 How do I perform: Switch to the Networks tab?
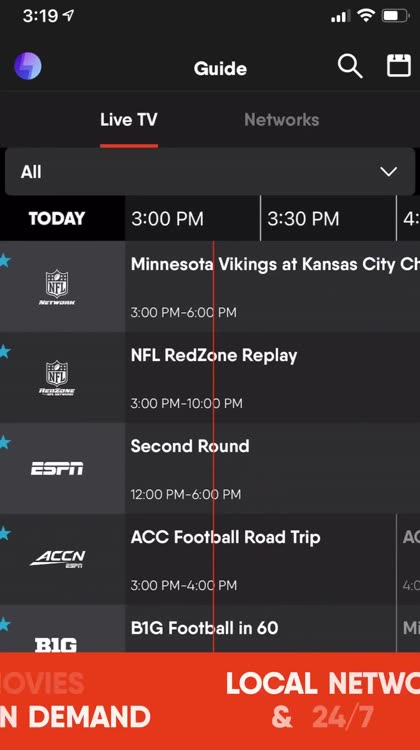(281, 120)
